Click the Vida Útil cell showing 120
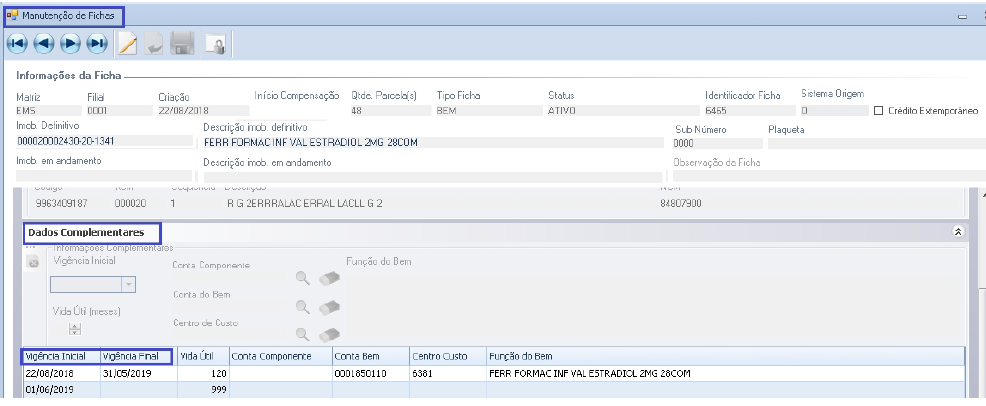 tap(203, 373)
